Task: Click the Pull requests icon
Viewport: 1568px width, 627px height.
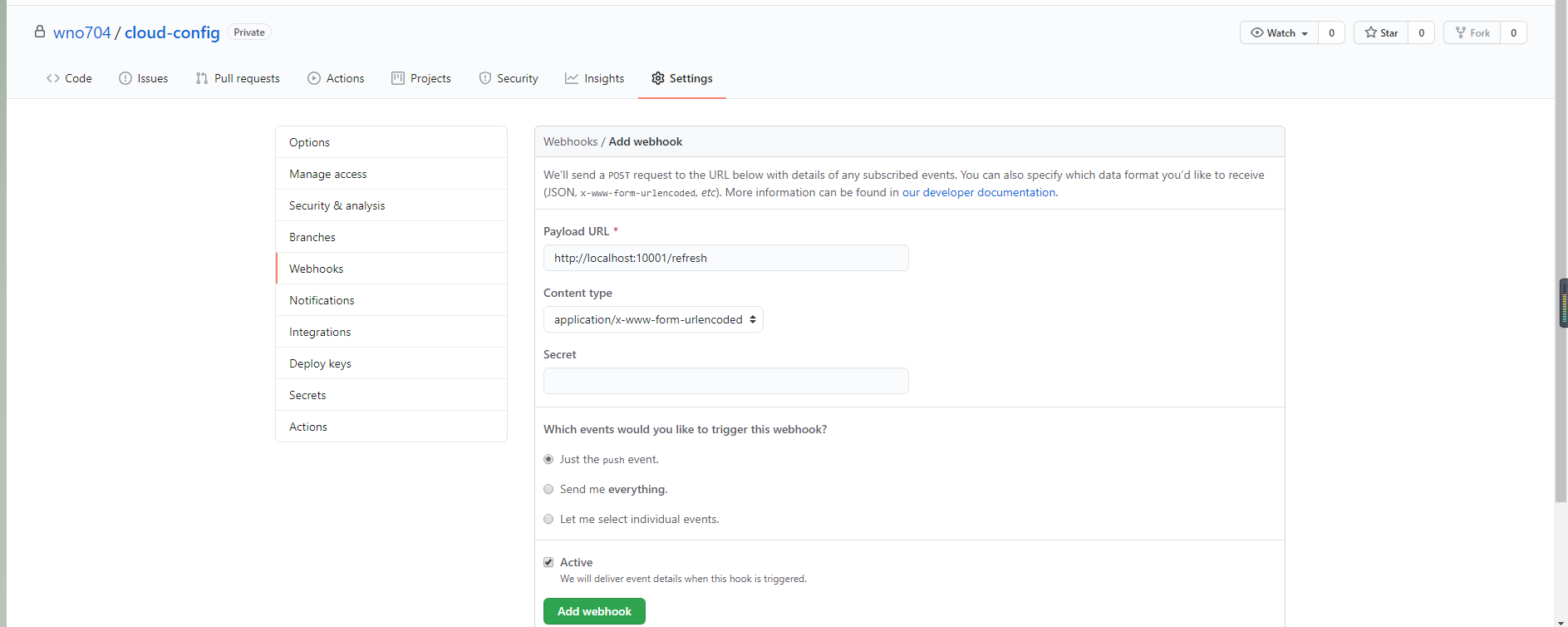Action: [x=202, y=78]
